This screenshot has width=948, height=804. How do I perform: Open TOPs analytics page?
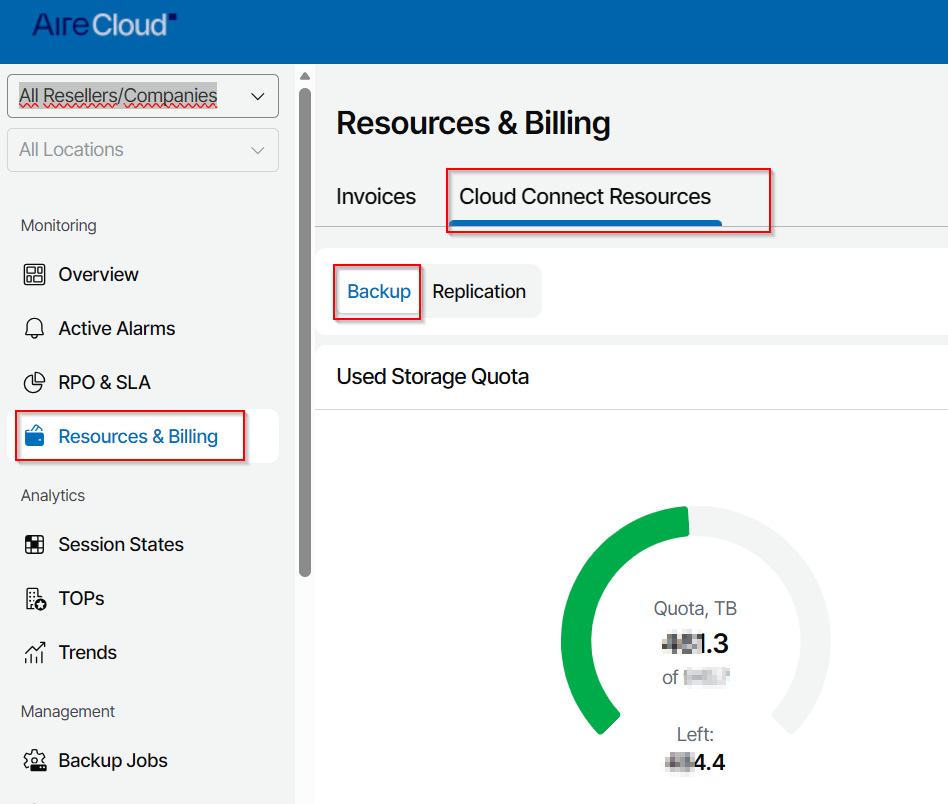(x=82, y=598)
